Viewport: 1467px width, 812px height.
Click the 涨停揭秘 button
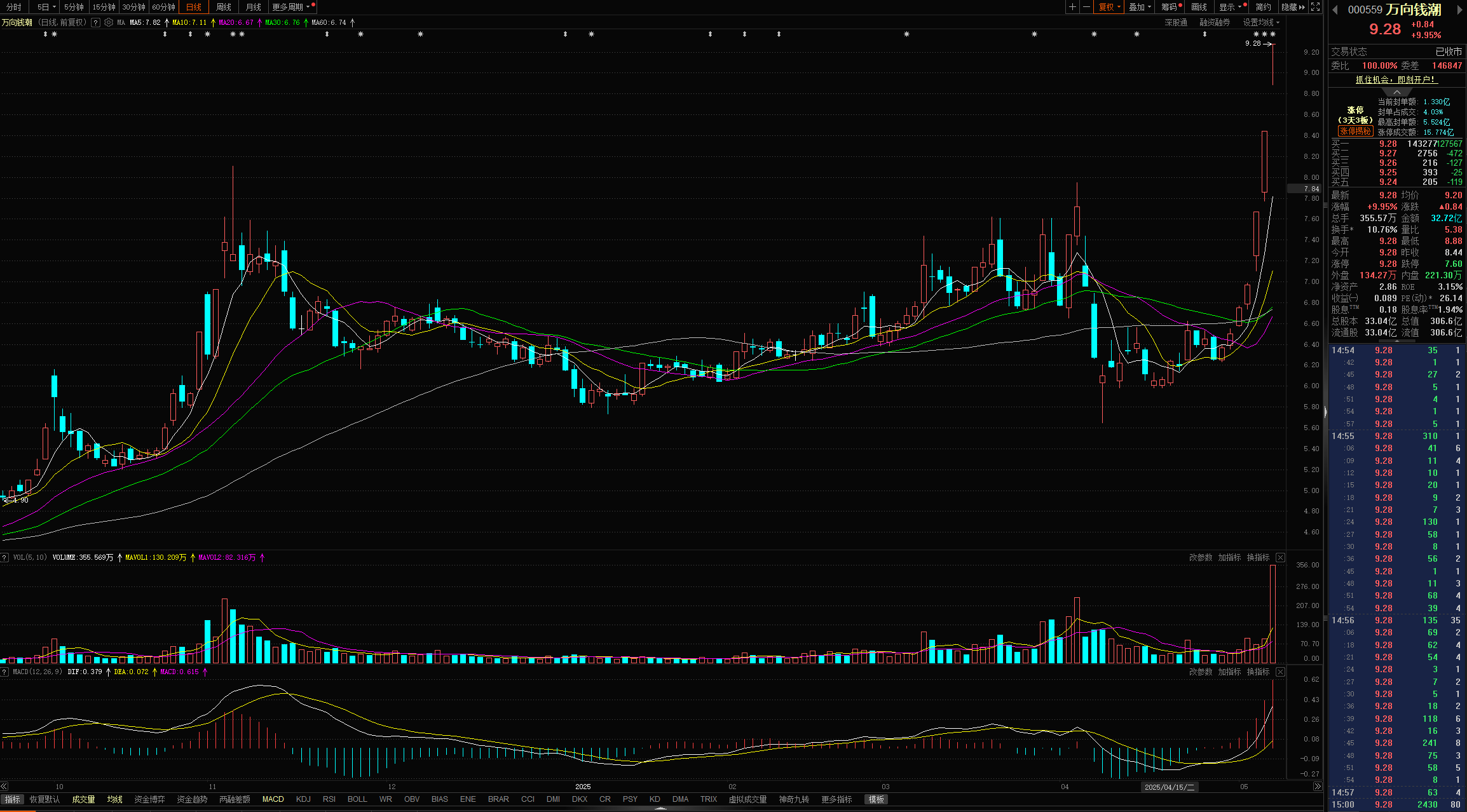pyautogui.click(x=1355, y=131)
